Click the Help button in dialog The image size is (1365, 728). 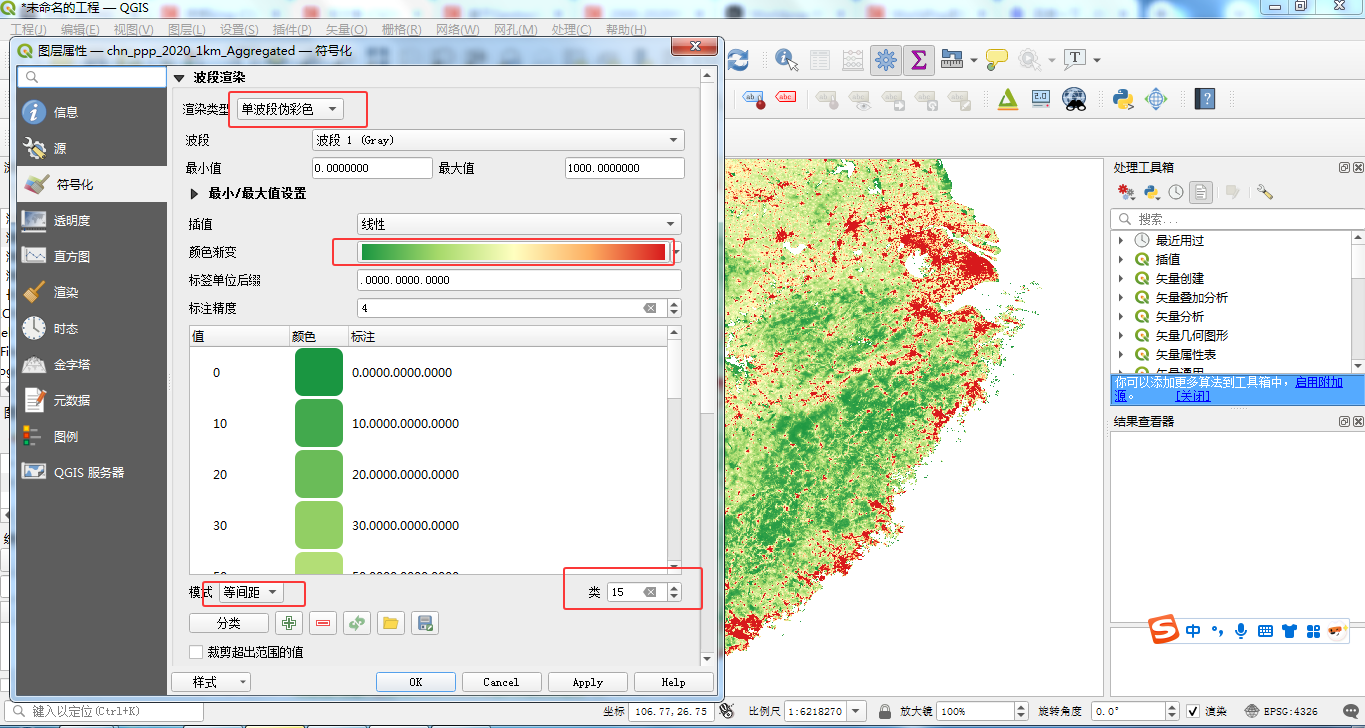674,682
